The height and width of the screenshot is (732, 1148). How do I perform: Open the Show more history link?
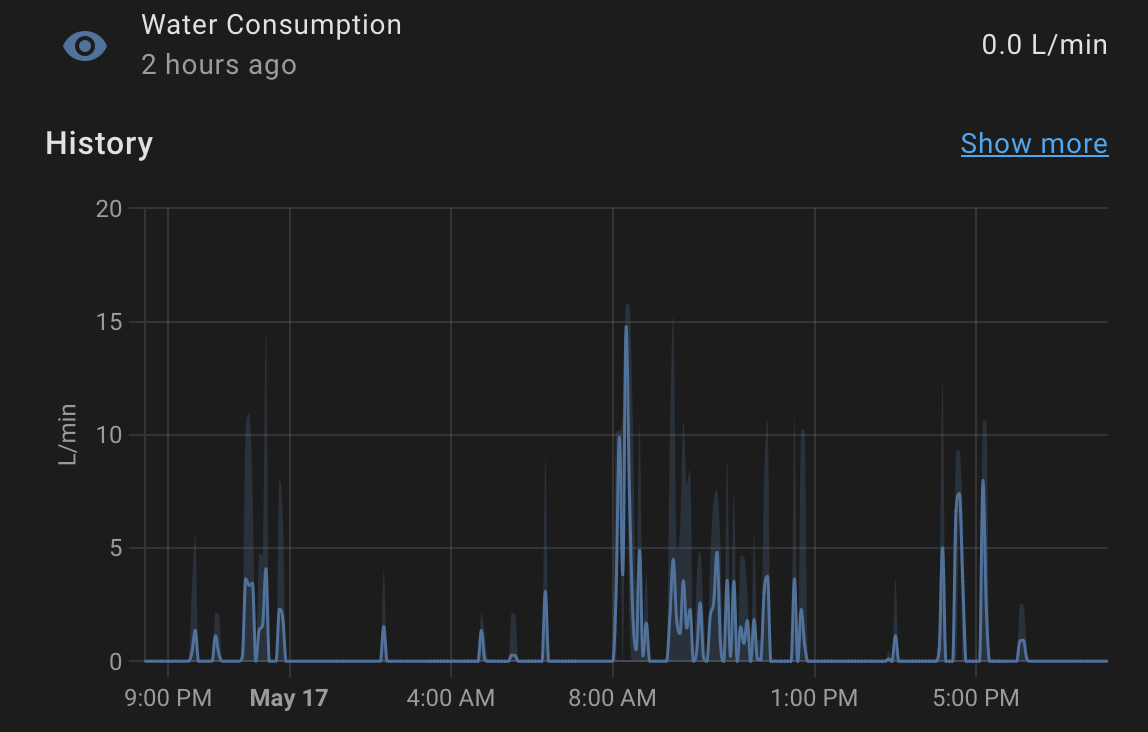tap(1034, 144)
